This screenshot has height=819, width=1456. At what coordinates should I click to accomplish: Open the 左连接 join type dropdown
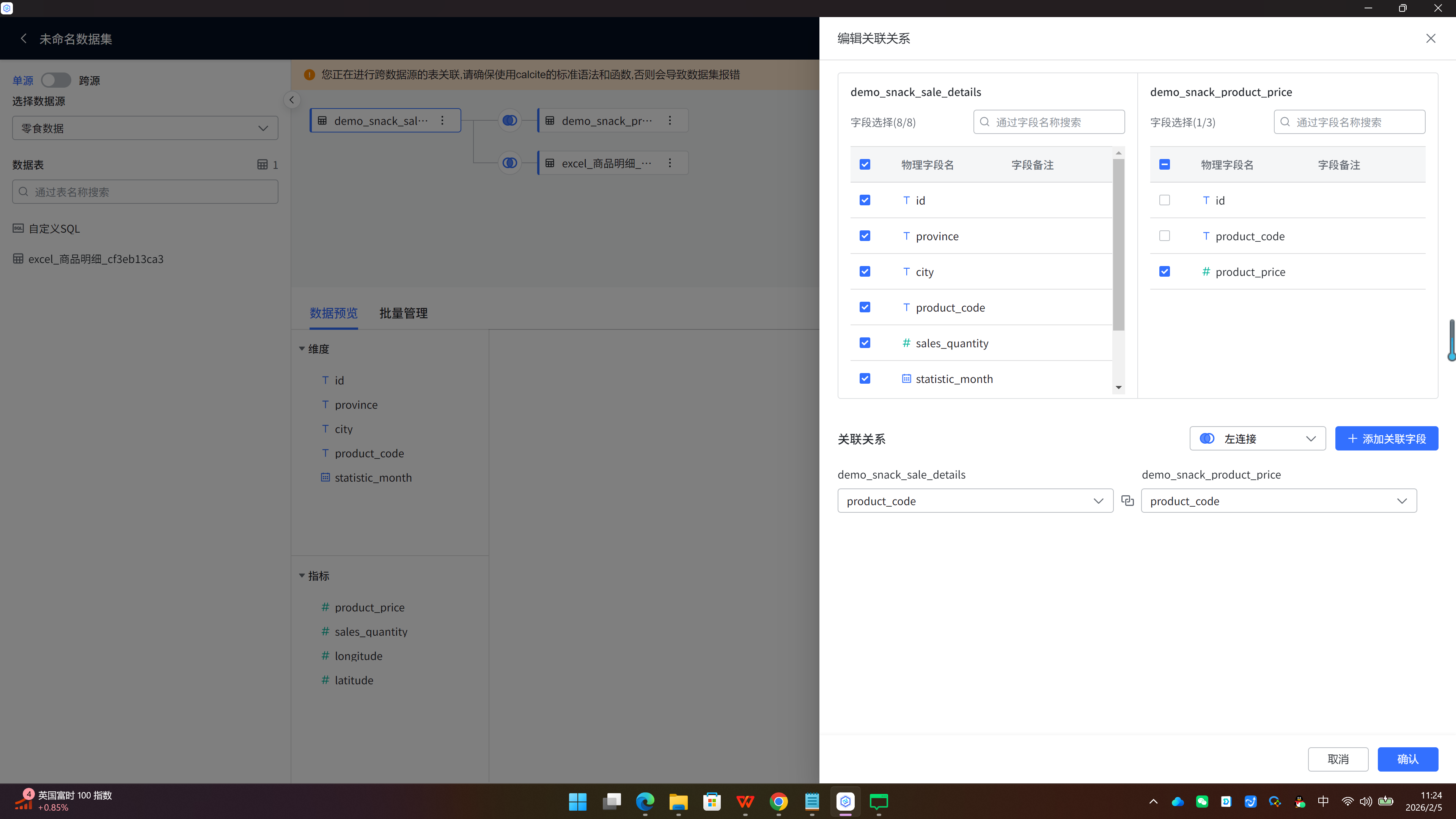[x=1257, y=438]
